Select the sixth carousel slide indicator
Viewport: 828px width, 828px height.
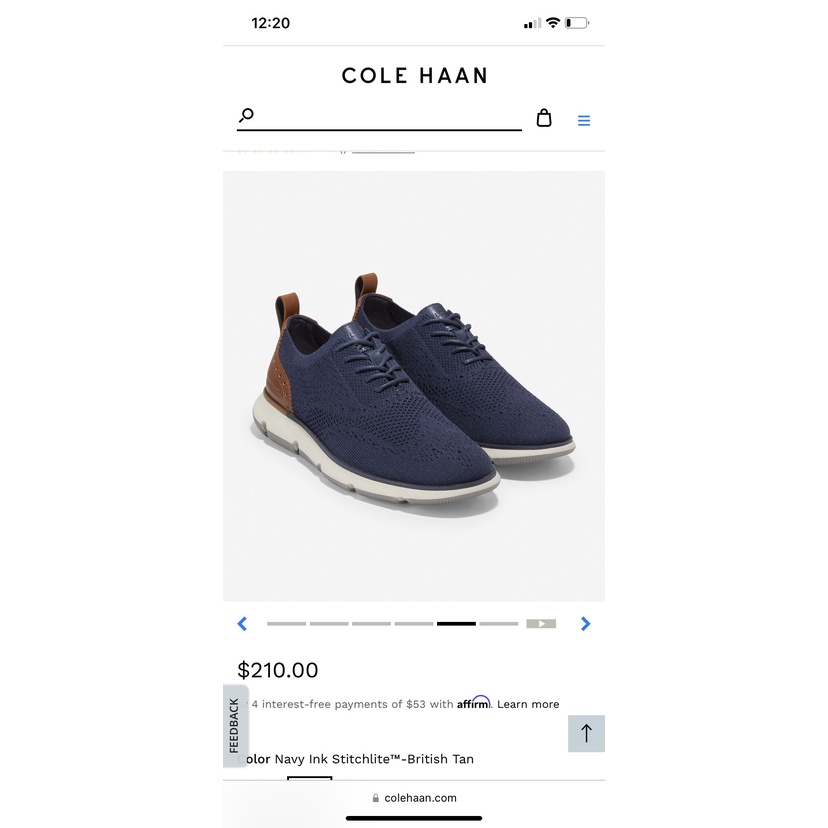(x=498, y=624)
